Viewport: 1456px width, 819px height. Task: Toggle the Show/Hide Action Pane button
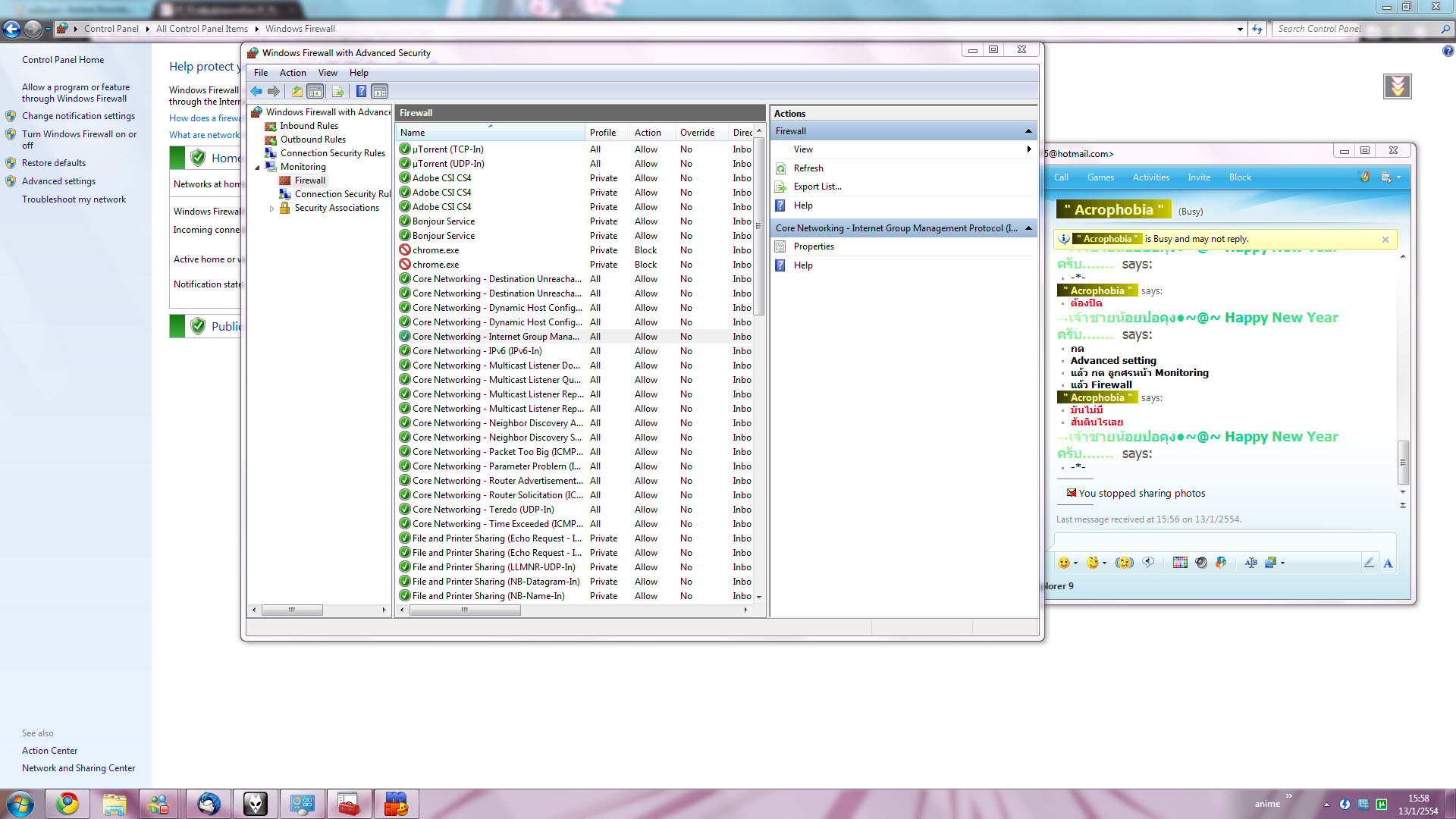click(380, 91)
